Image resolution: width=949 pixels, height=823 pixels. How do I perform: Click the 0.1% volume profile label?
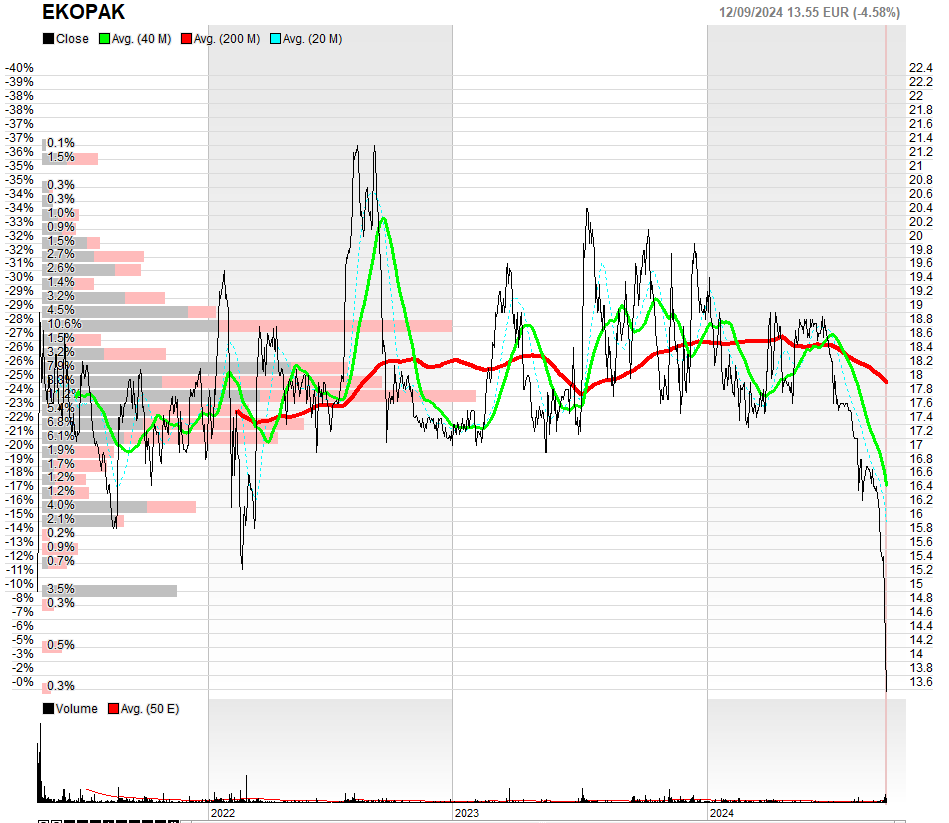pos(61,143)
